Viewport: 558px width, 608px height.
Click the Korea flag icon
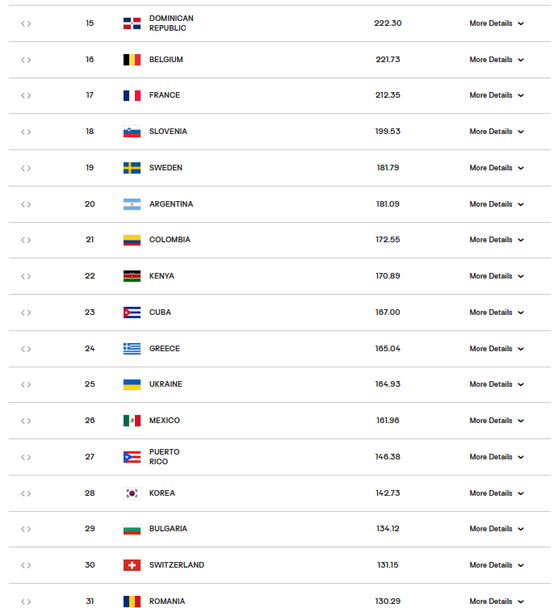click(132, 493)
